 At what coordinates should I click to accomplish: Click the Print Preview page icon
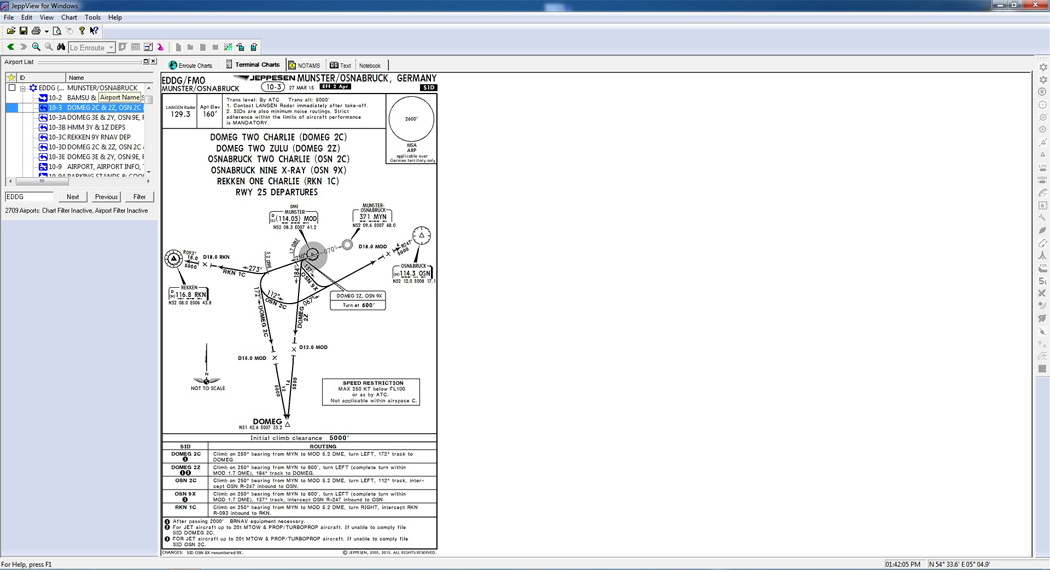[57, 31]
